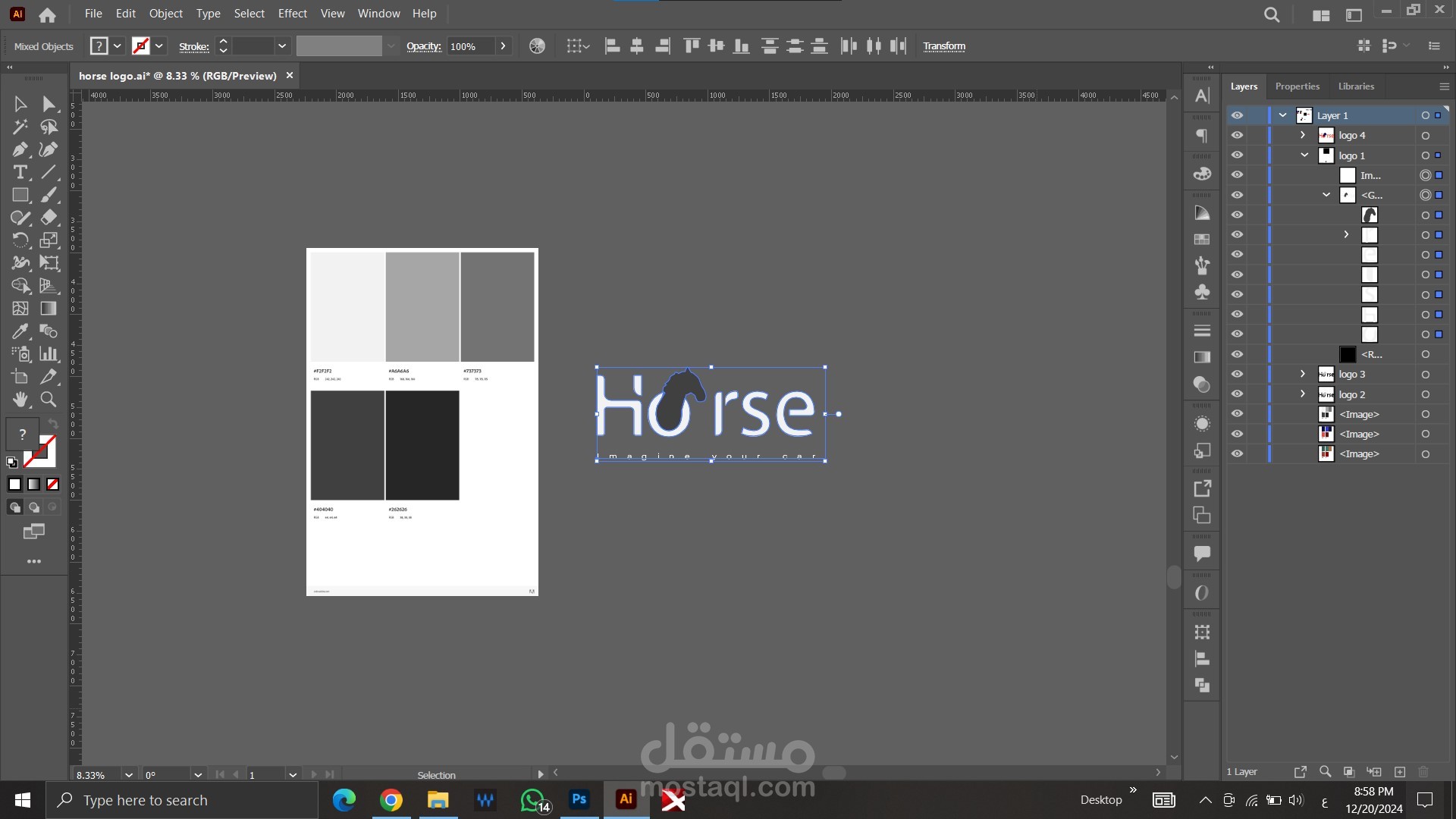
Task: Open the zoom level dropdown
Action: (x=129, y=775)
